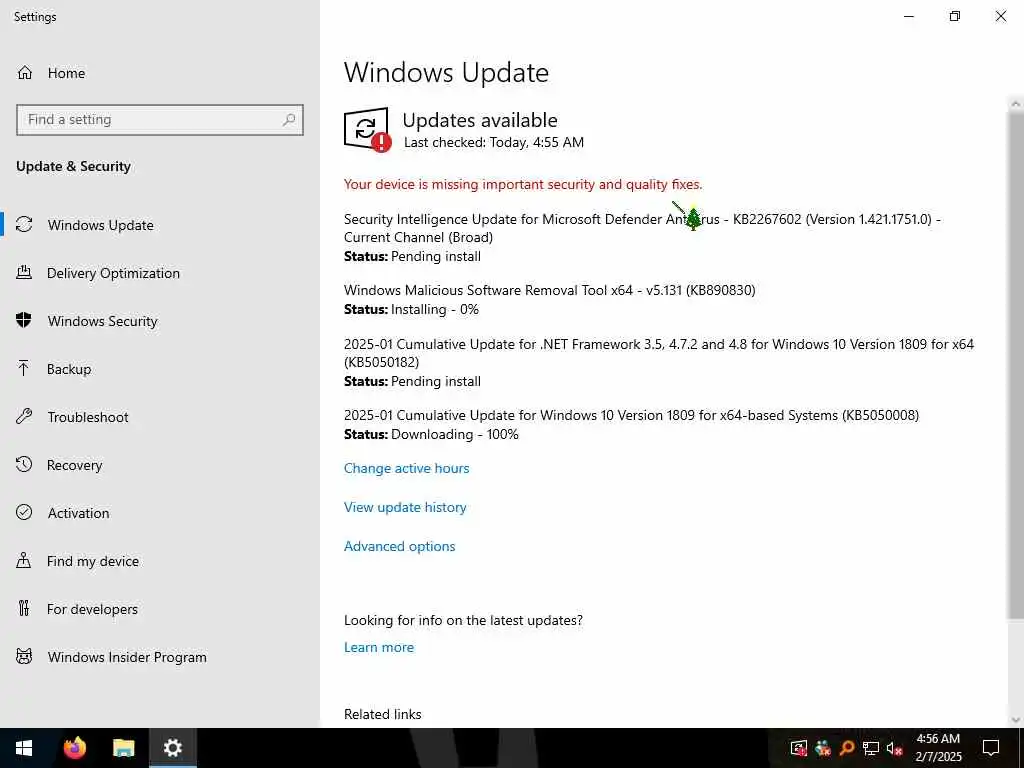This screenshot has height=768, width=1024.
Task: Click the search magnifier in Find a setting
Action: tap(289, 120)
